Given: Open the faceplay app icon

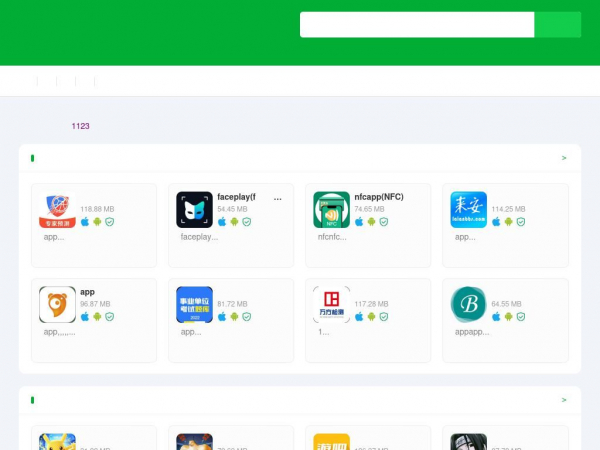Looking at the screenshot, I should (x=194, y=210).
